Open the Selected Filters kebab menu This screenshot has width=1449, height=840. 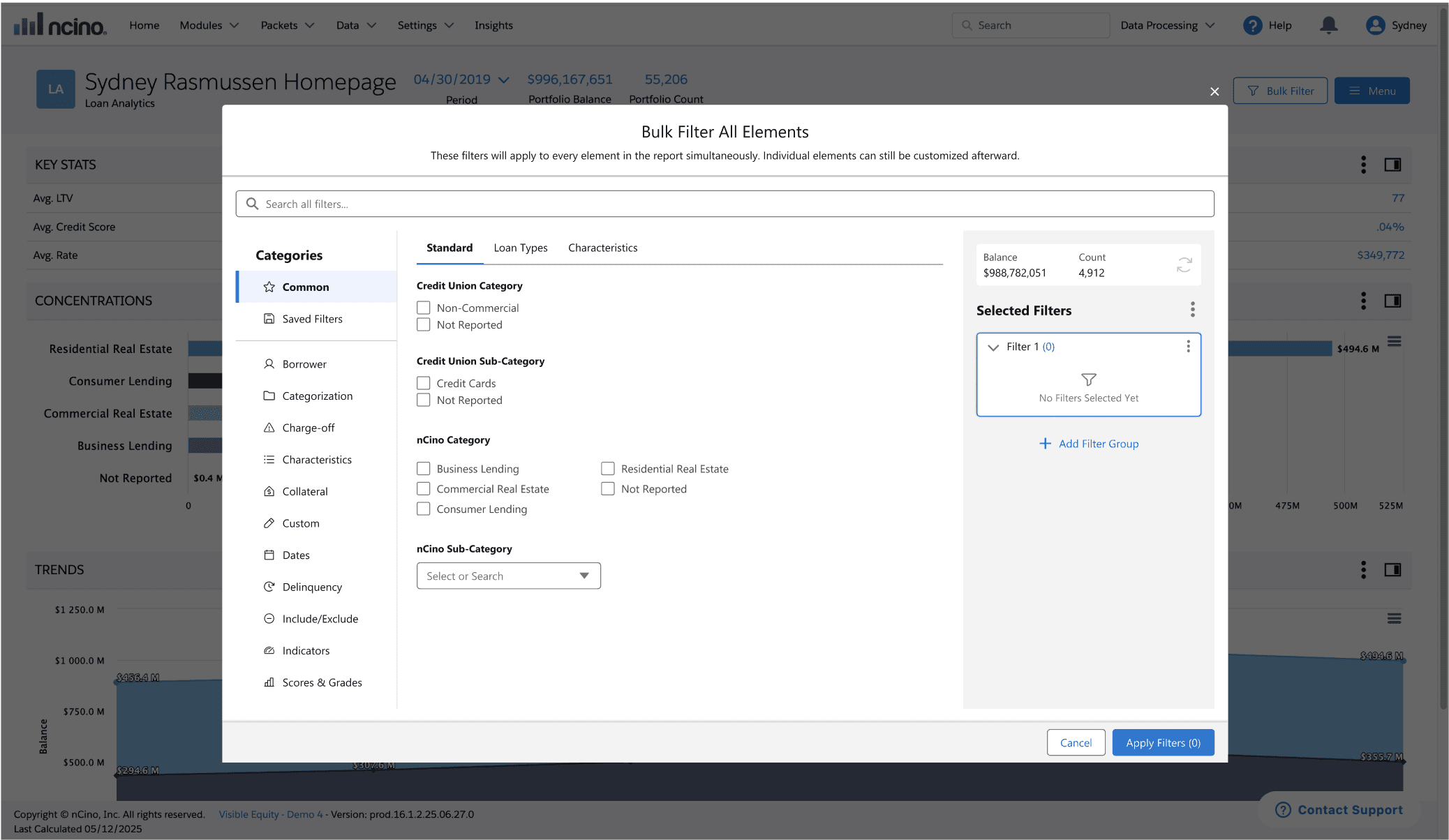click(x=1192, y=310)
